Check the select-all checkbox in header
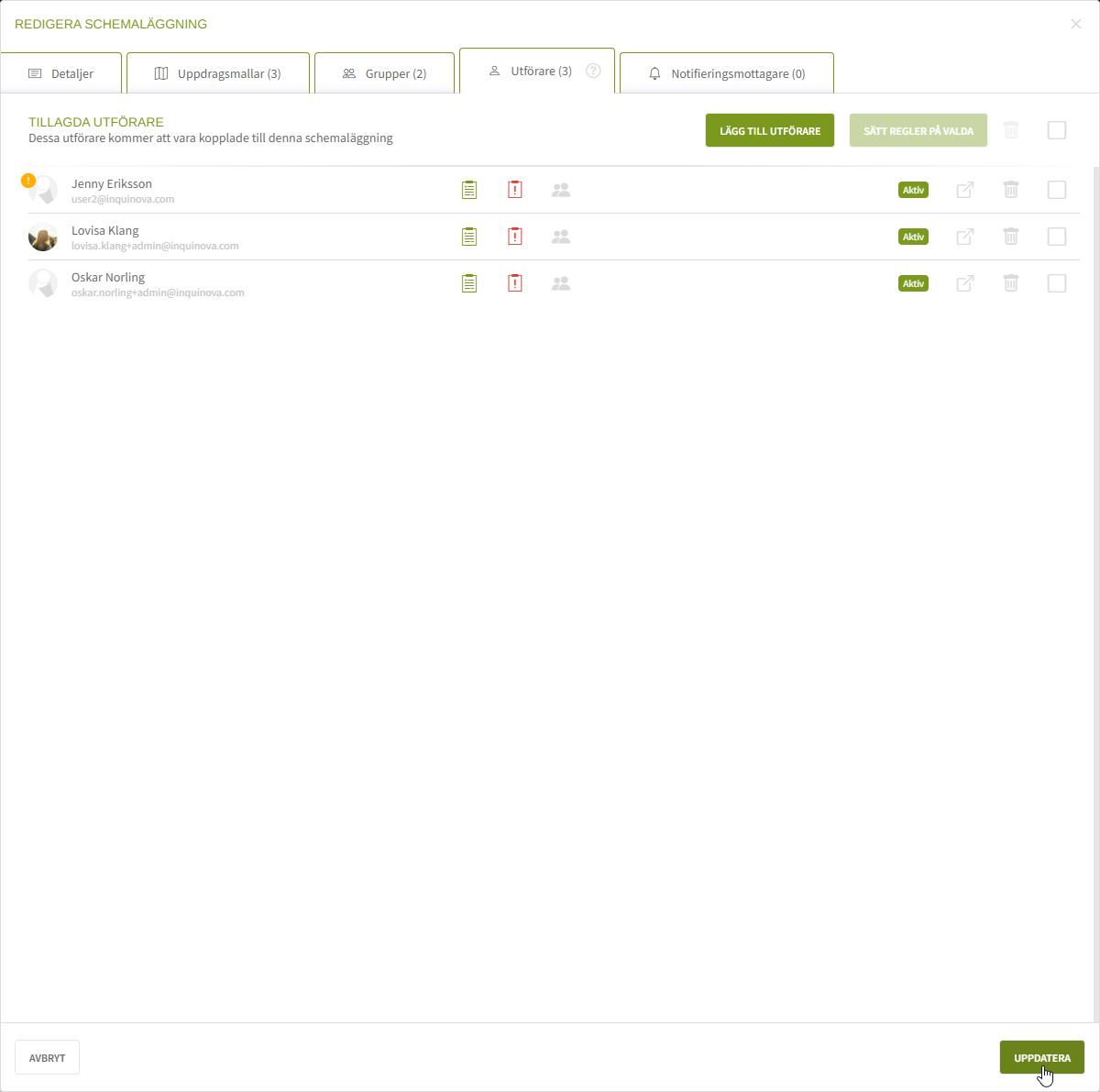The width and height of the screenshot is (1100, 1092). pos(1057,130)
